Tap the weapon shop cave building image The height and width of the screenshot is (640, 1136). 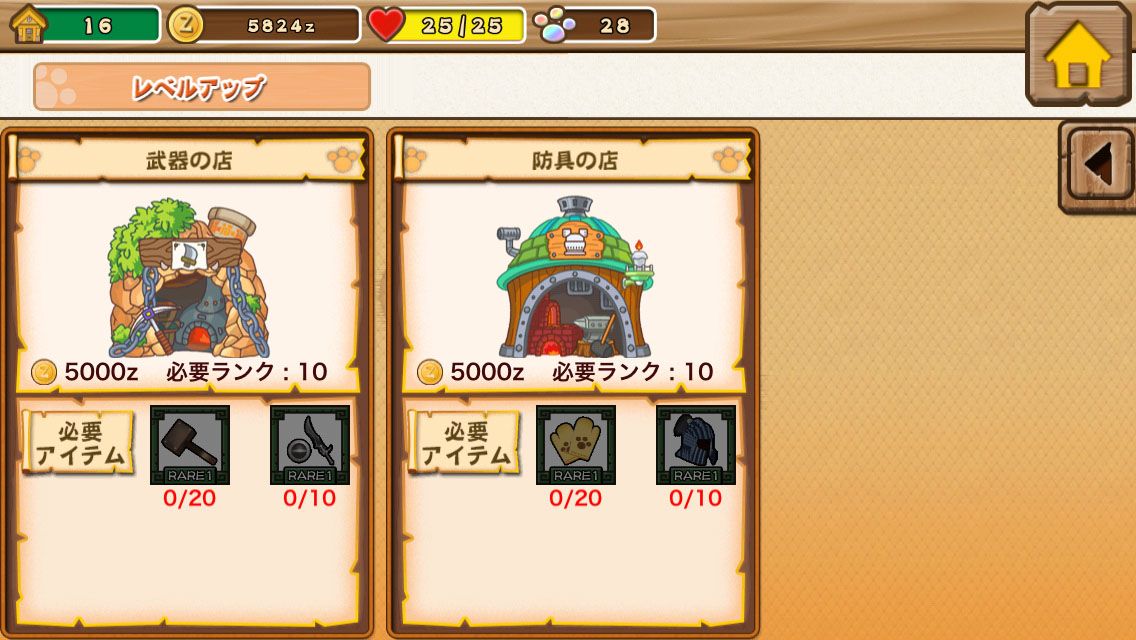click(189, 278)
